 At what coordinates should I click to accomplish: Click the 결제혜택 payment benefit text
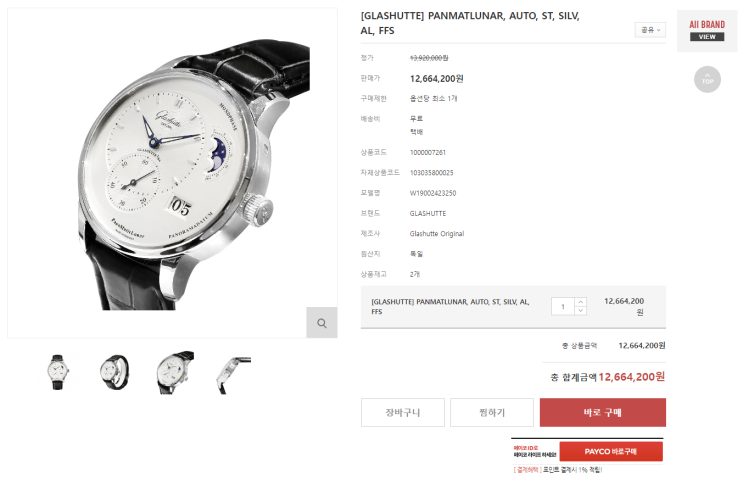point(528,470)
